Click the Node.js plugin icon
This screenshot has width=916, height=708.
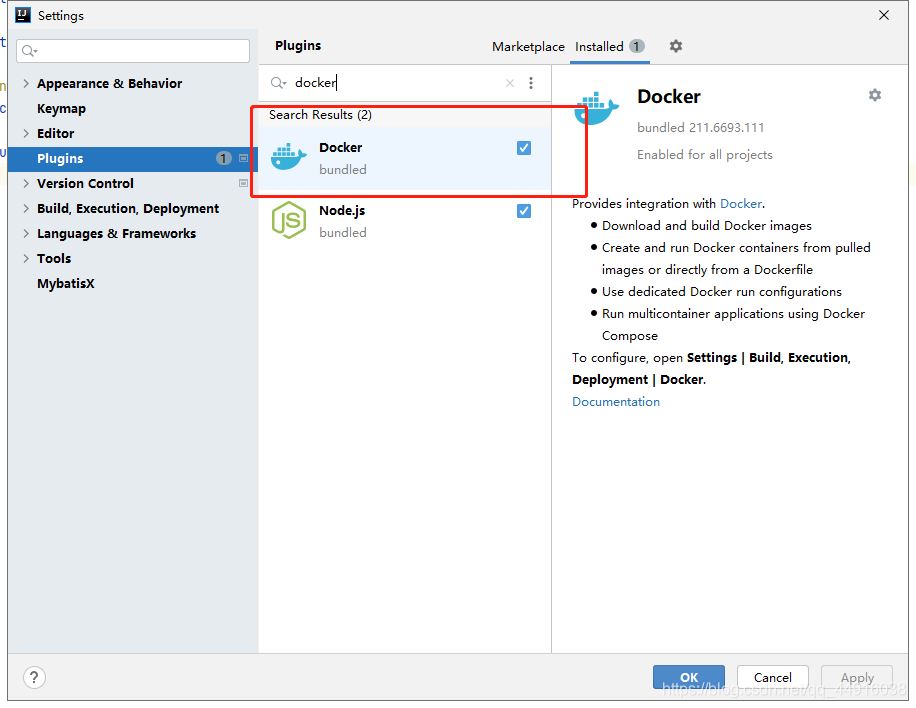[288, 220]
